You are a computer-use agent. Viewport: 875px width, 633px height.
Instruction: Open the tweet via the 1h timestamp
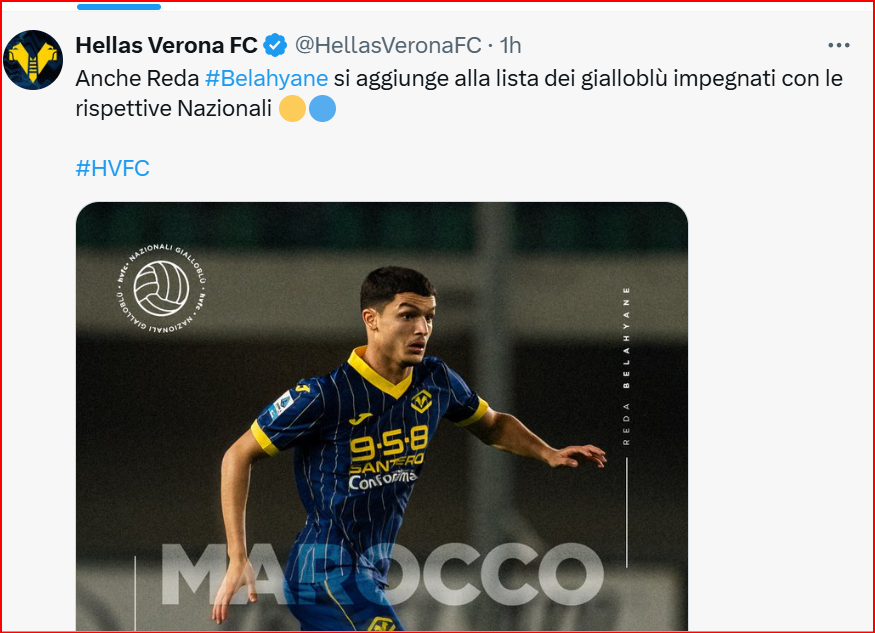(x=510, y=45)
